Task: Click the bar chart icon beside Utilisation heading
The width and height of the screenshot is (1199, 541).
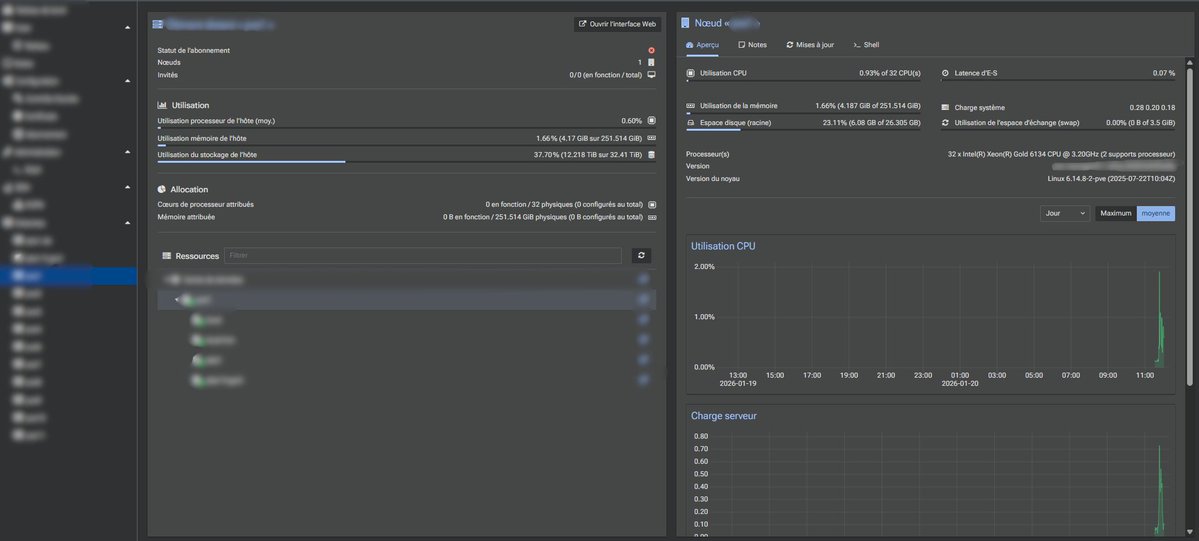Action: point(162,106)
